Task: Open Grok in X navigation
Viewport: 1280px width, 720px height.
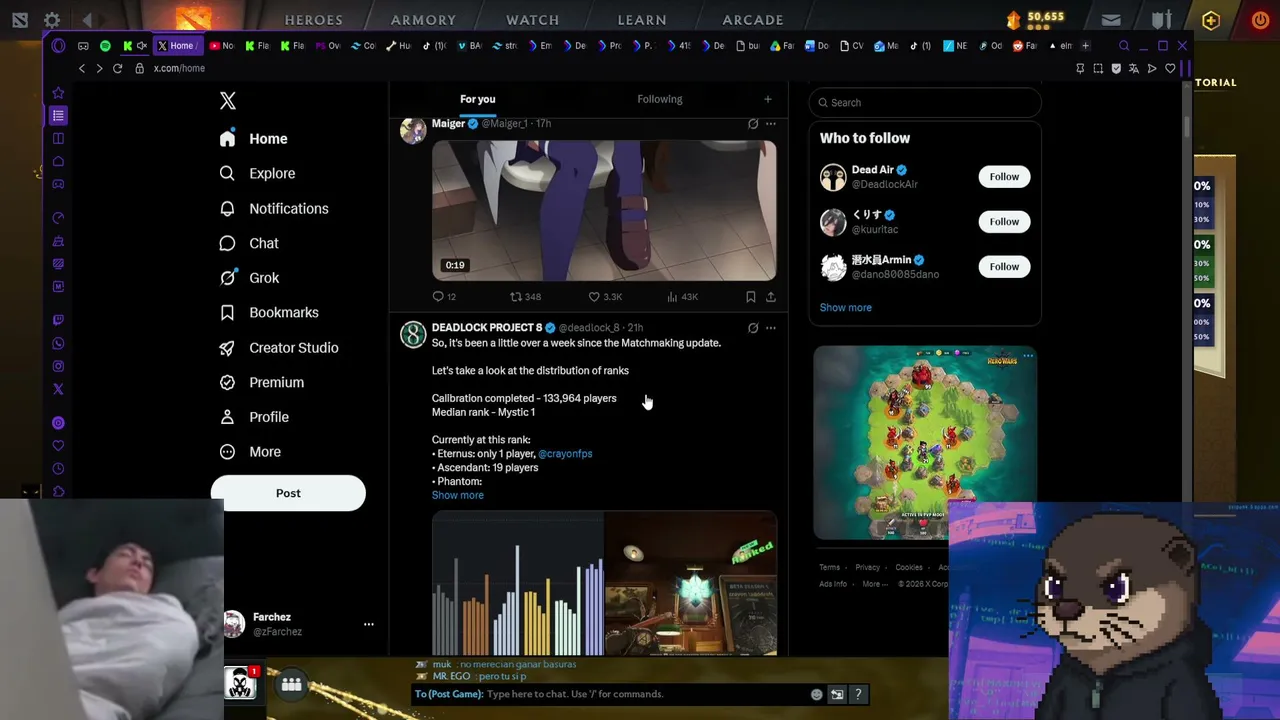Action: tap(250, 278)
